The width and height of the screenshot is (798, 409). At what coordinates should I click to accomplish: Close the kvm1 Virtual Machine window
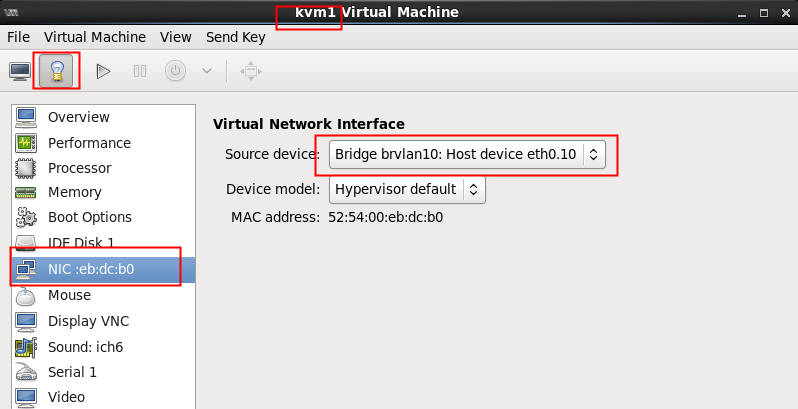[786, 14]
